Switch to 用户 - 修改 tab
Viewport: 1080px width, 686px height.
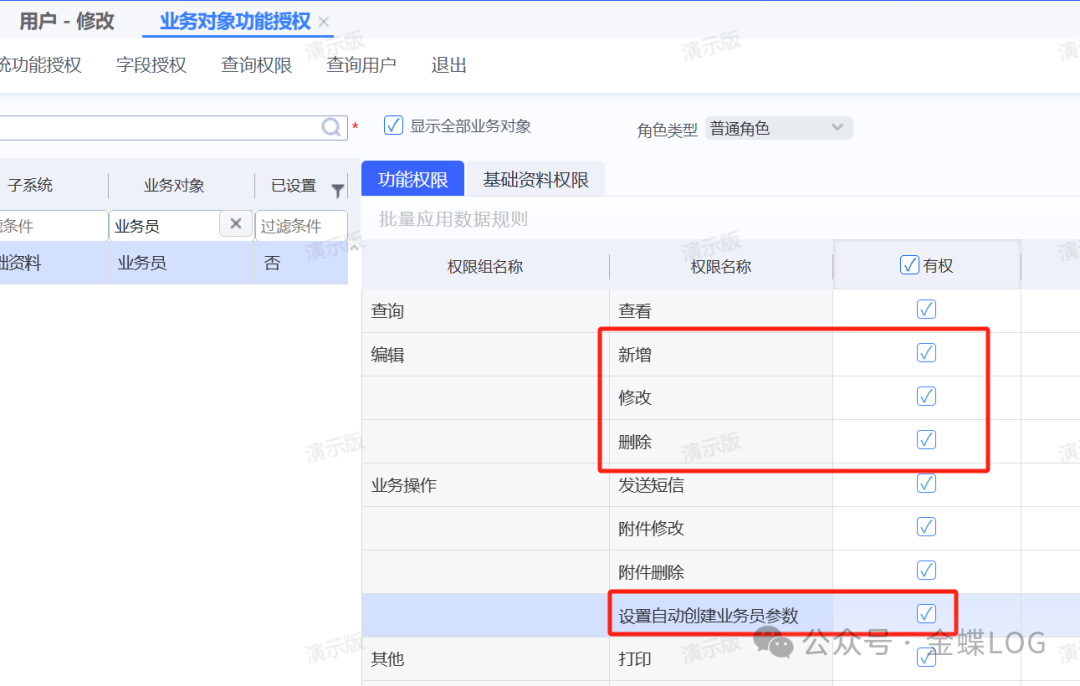(67, 21)
